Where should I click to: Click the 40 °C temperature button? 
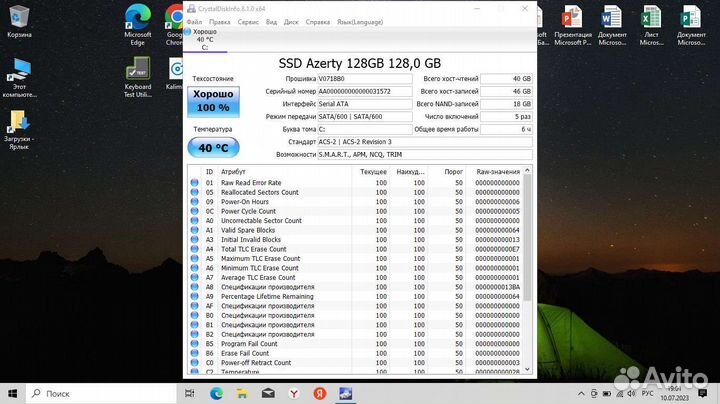coord(213,148)
